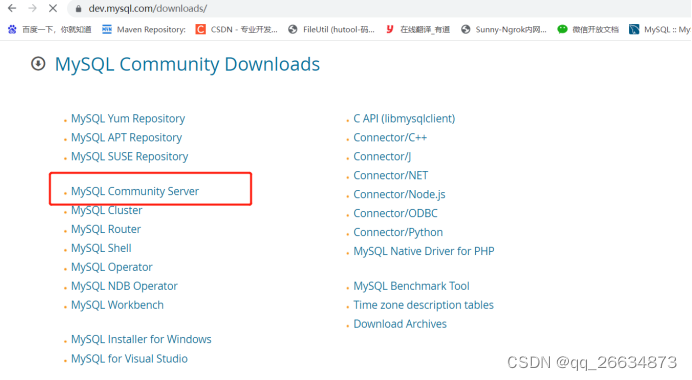Open MySQL Shell link
The height and width of the screenshot is (380, 692).
101,248
